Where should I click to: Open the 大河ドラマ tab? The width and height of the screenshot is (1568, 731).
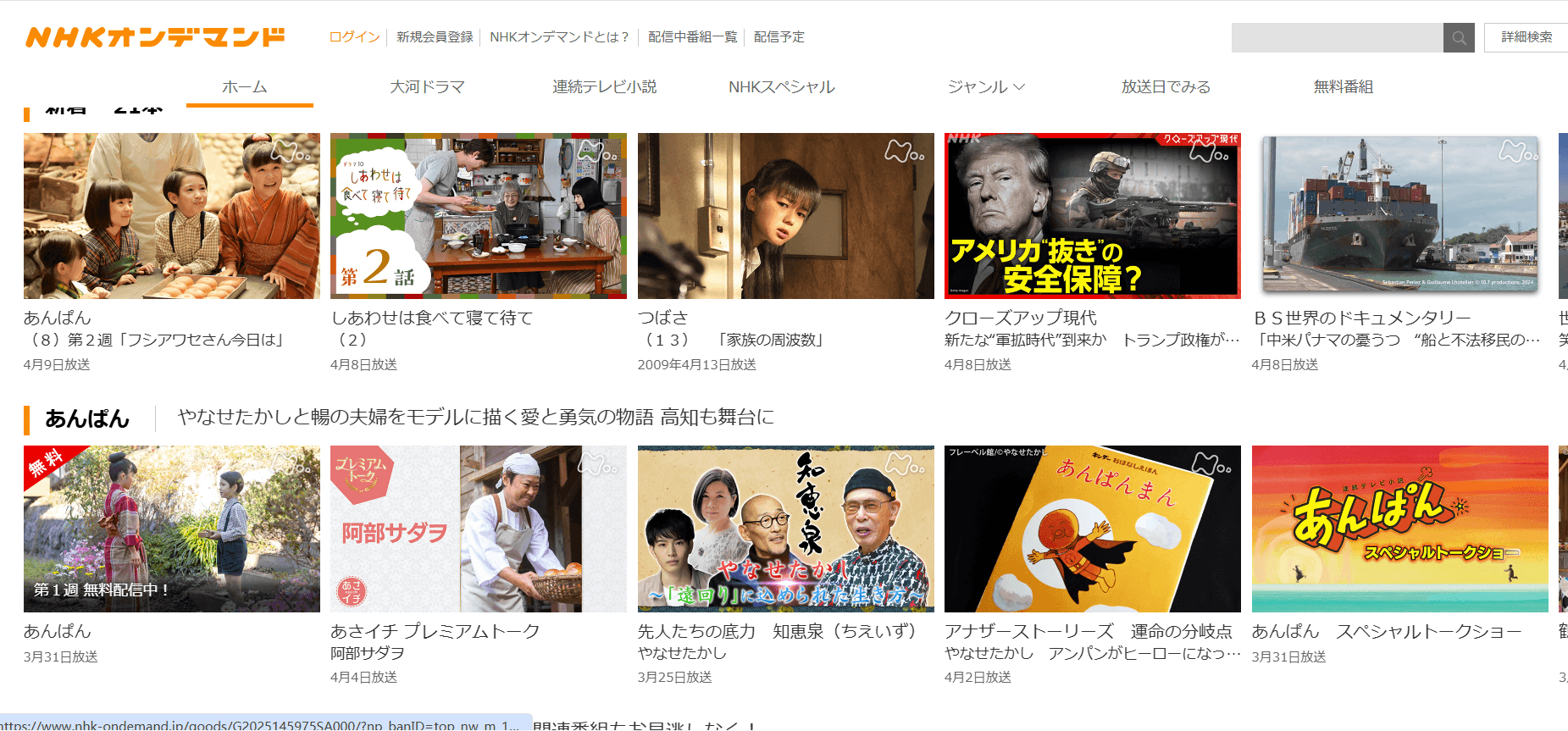[427, 86]
